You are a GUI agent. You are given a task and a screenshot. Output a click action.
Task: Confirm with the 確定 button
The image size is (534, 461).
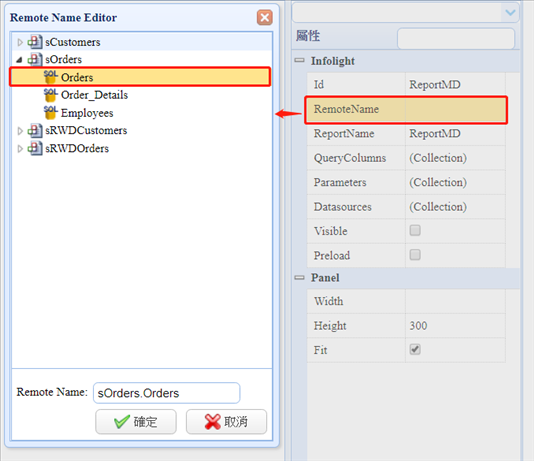[x=136, y=422]
